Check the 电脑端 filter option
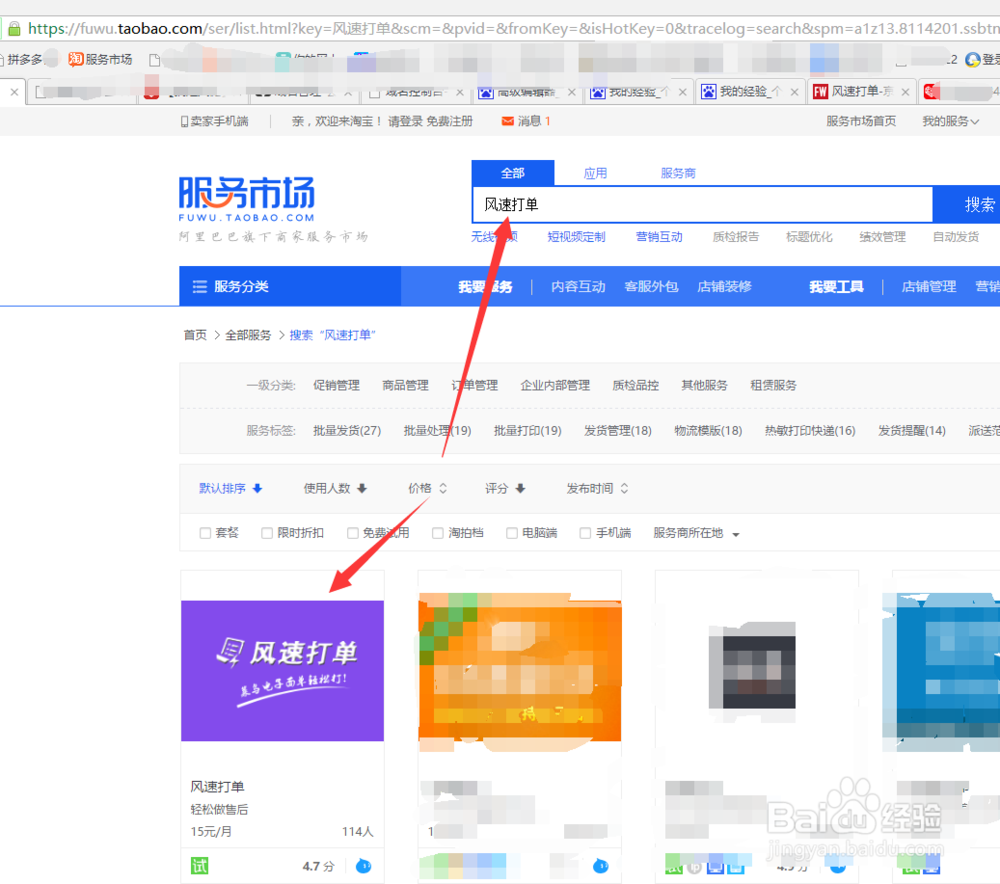 pos(521,533)
